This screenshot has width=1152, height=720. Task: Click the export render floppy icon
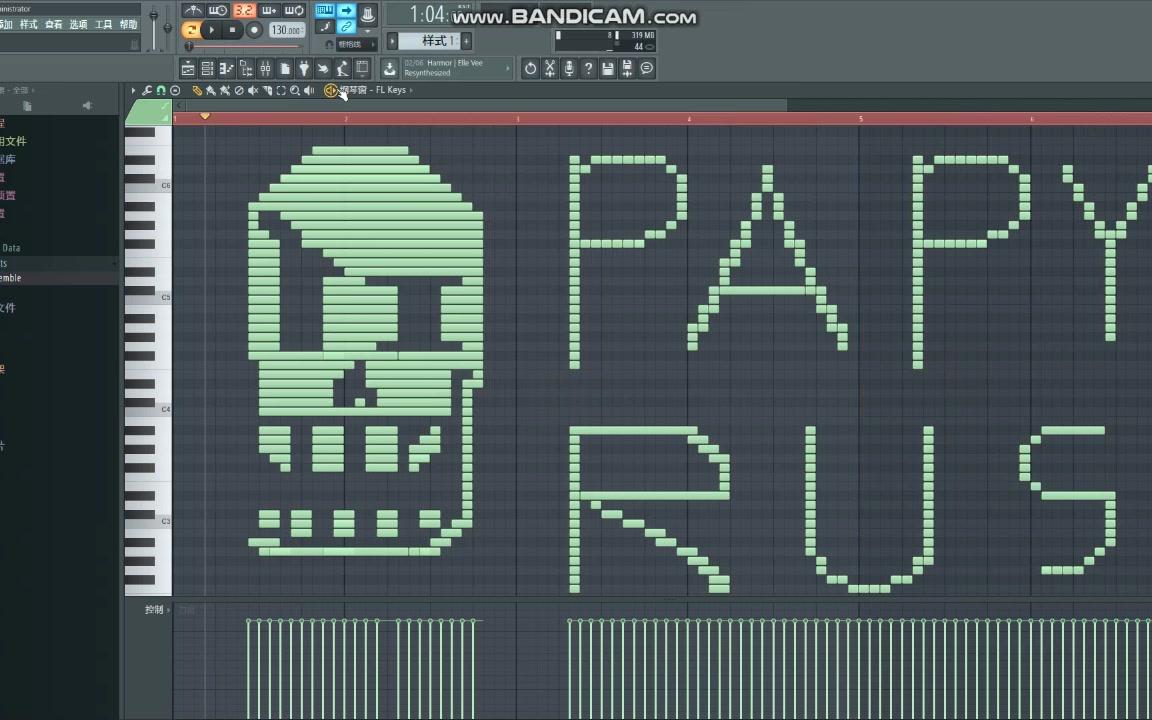(627, 68)
